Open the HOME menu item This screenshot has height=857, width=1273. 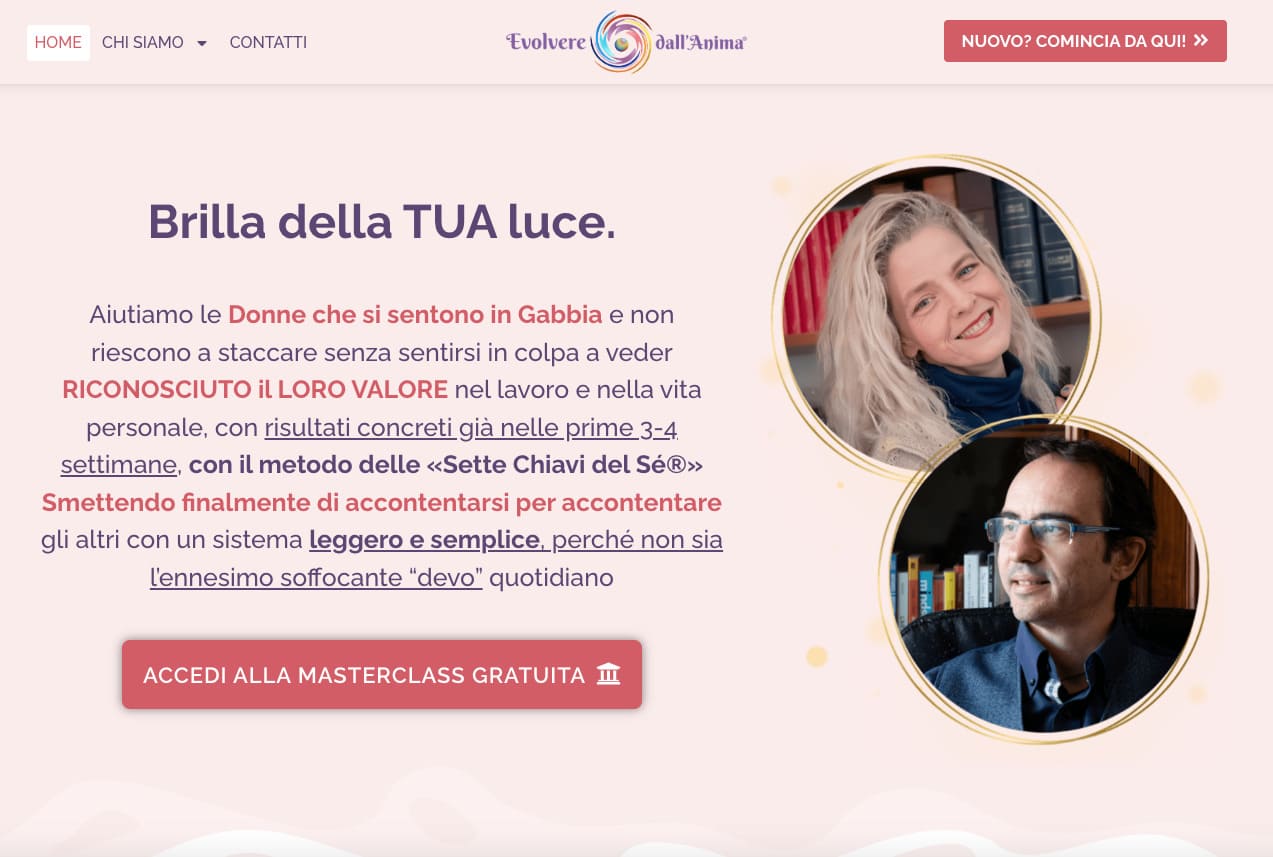coord(58,43)
